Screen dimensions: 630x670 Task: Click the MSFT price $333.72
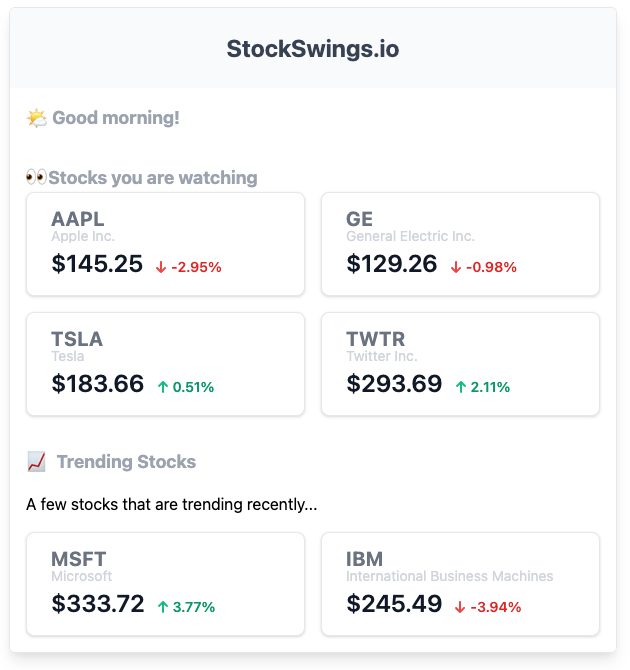[98, 604]
